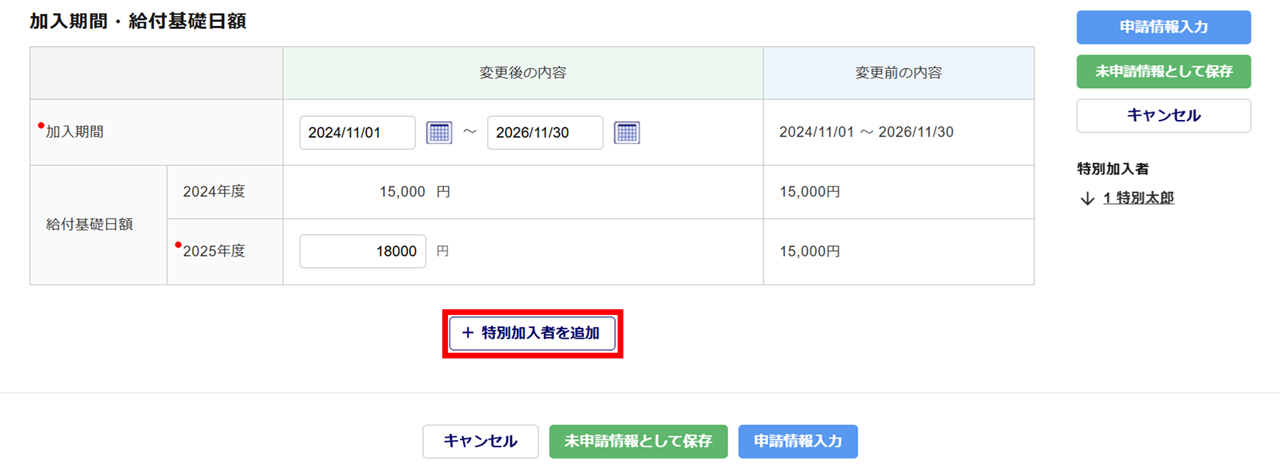Viewport: 1280px width, 476px height.
Task: Click the 加入期間 required field label
Action: point(74,132)
